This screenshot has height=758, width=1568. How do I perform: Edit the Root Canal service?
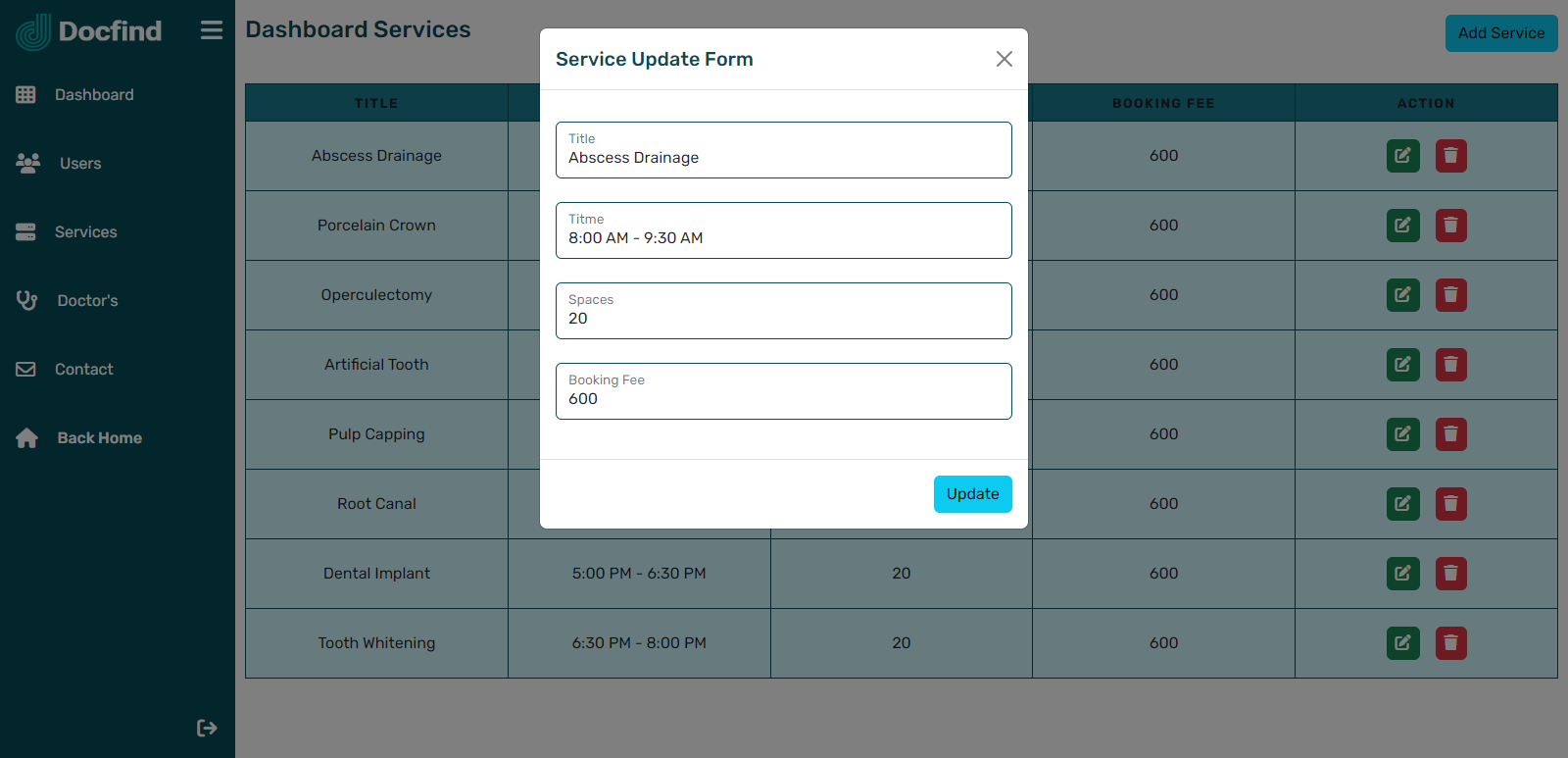click(x=1403, y=504)
